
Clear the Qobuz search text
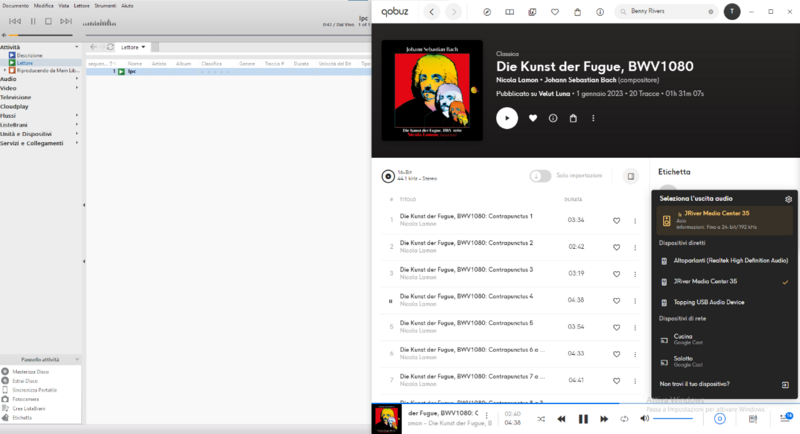(711, 12)
